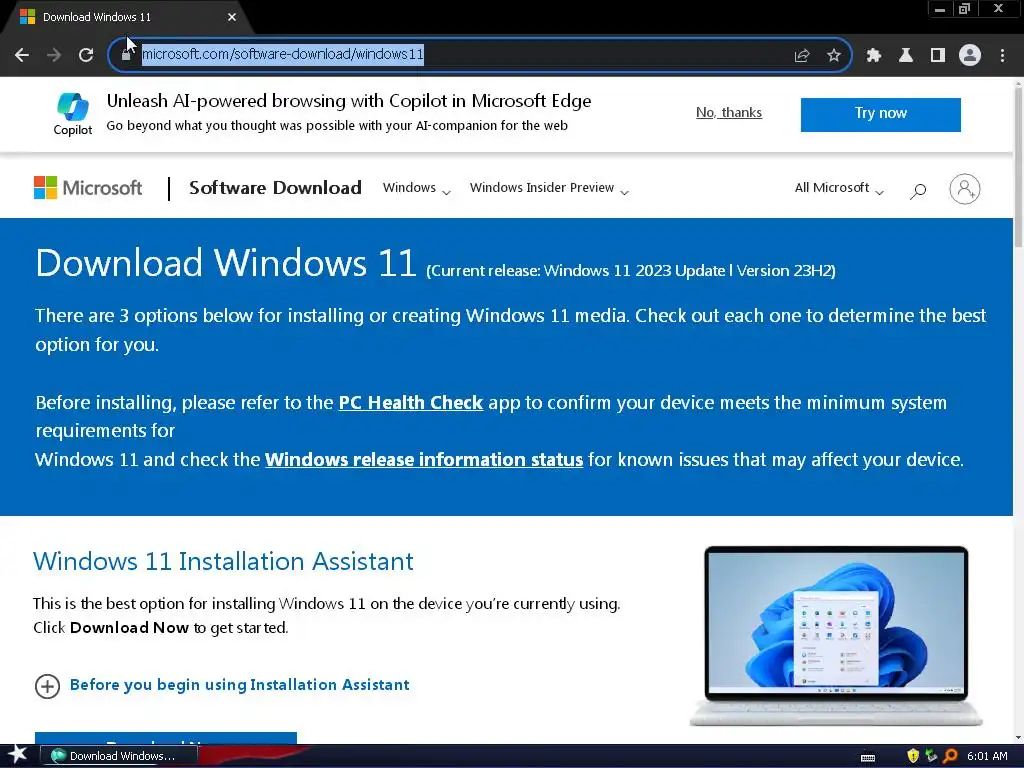Image resolution: width=1024 pixels, height=768 pixels.
Task: Click the Windows 11 laptop image
Action: (x=836, y=636)
